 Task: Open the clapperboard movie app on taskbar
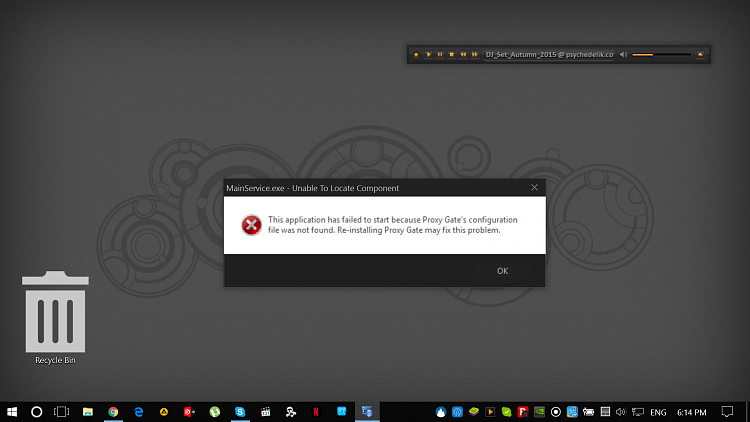tap(265, 412)
